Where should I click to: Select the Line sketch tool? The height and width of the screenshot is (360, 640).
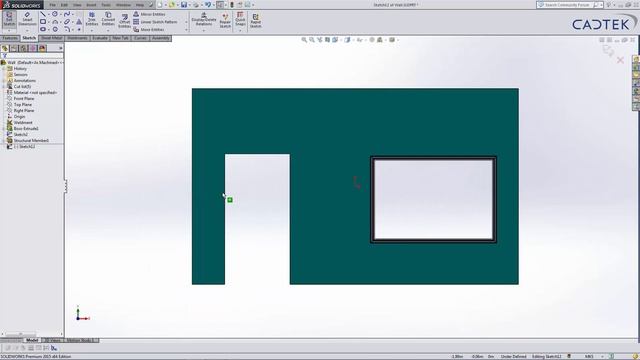click(x=43, y=14)
